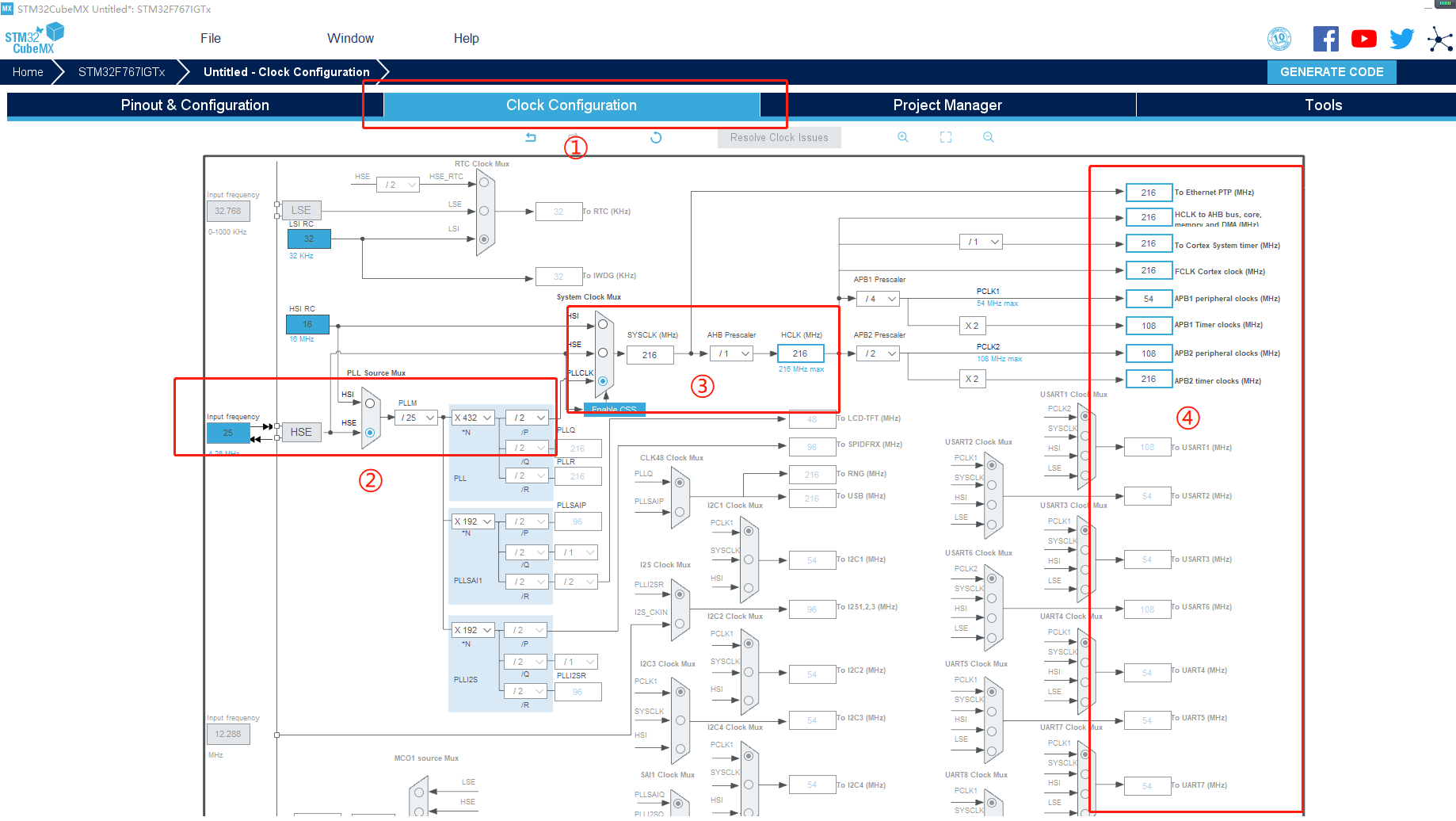Click APB1 Timer clocks value 108
The width and height of the screenshot is (1456, 821).
coord(1149,326)
